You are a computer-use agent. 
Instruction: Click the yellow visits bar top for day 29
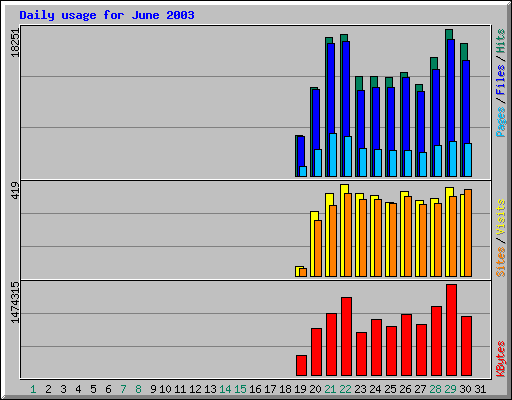point(449,192)
